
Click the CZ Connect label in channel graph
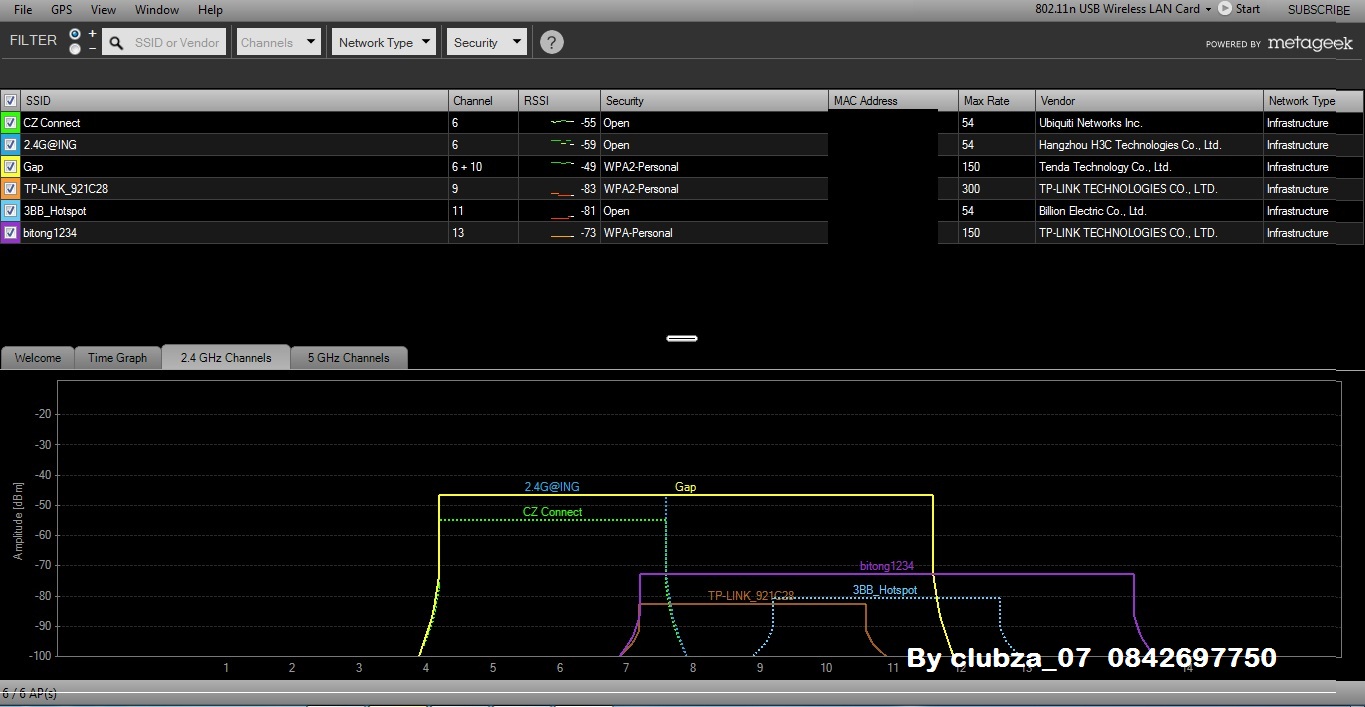point(552,512)
